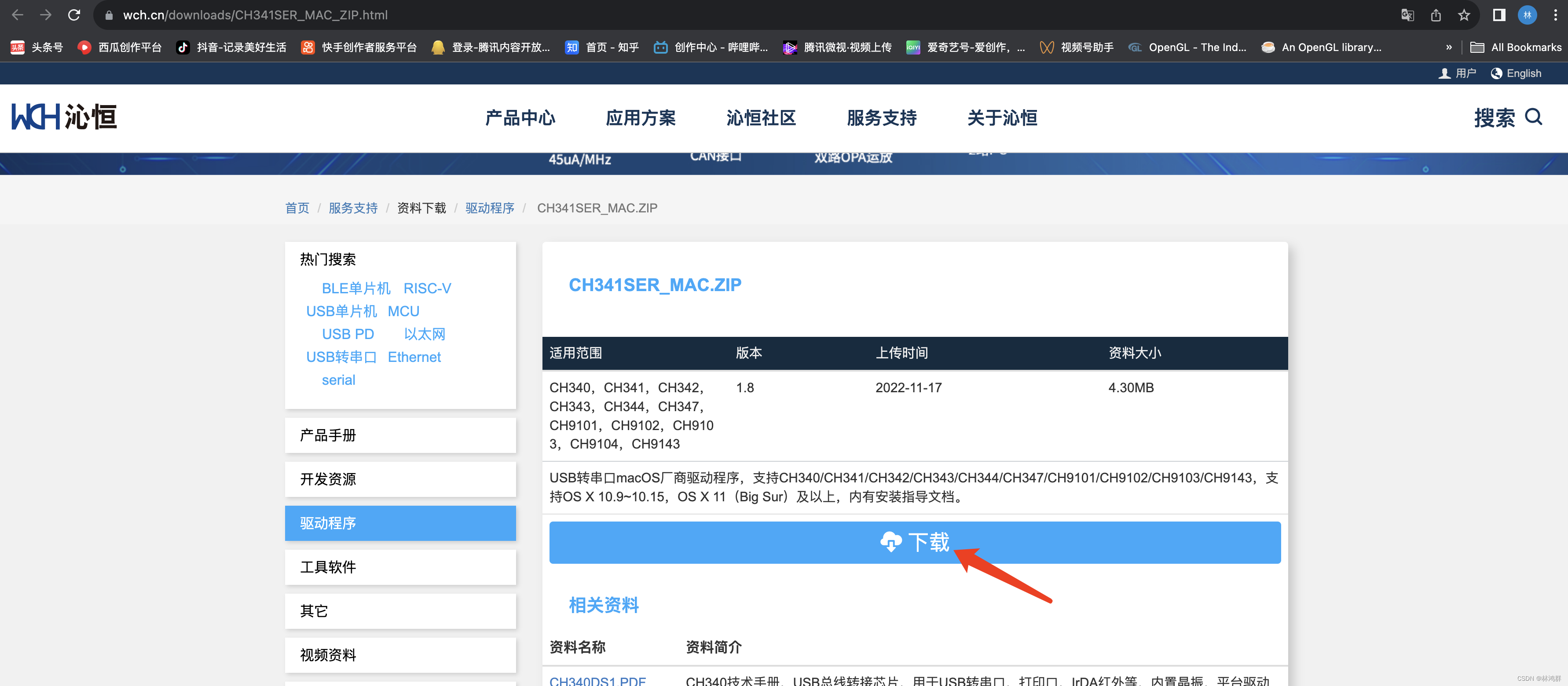Click the share page icon
The image size is (1568, 686).
[1435, 15]
